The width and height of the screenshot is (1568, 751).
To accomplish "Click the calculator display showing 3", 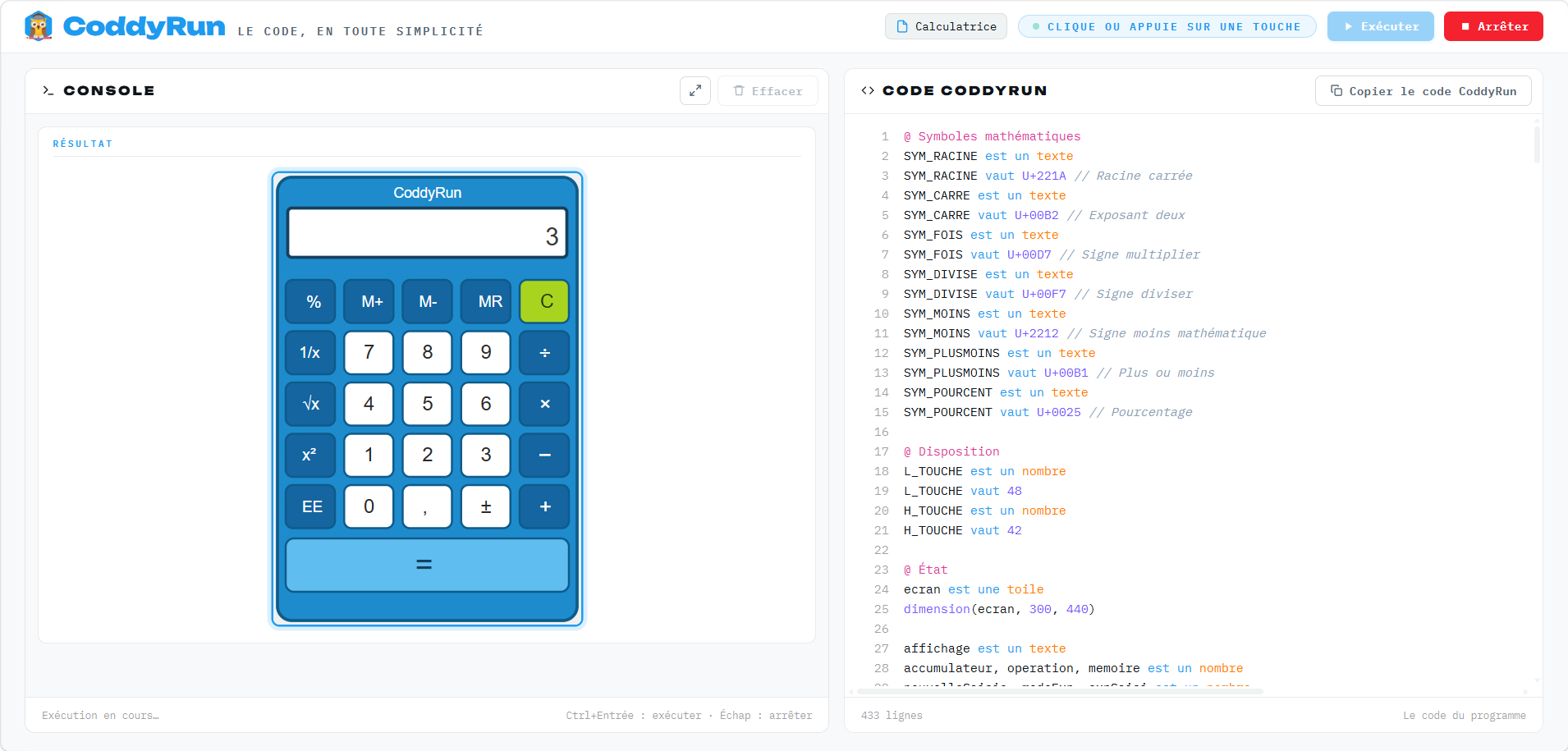I will (x=428, y=233).
